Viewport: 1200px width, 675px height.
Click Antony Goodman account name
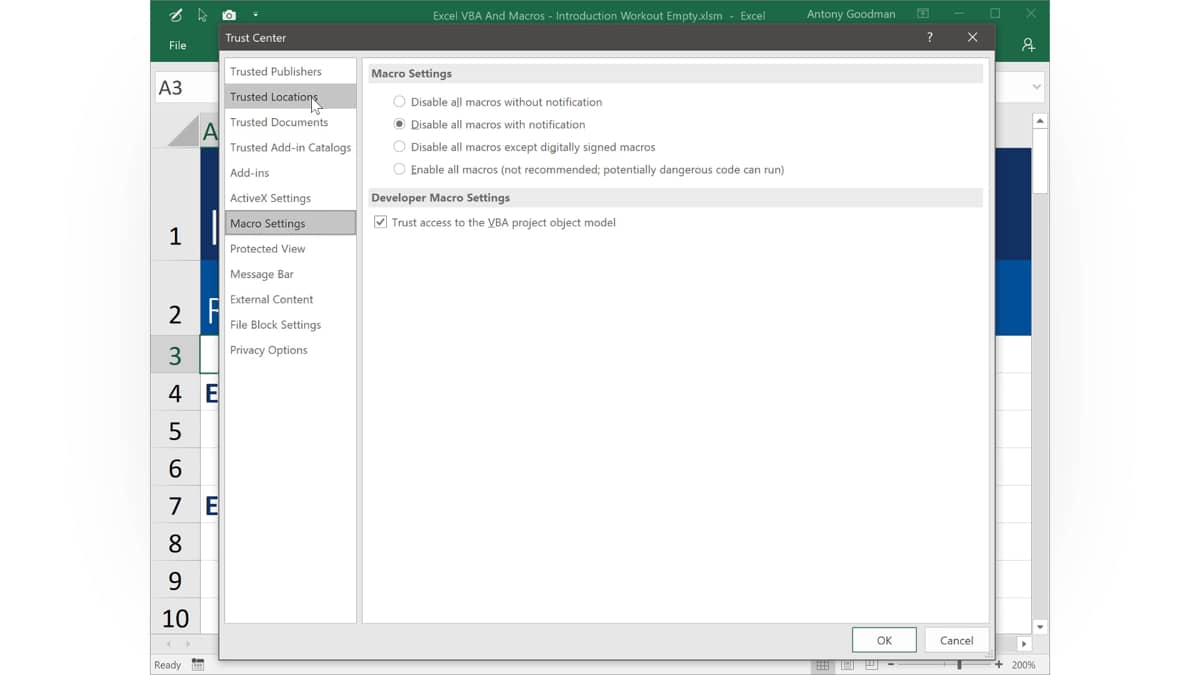851,14
